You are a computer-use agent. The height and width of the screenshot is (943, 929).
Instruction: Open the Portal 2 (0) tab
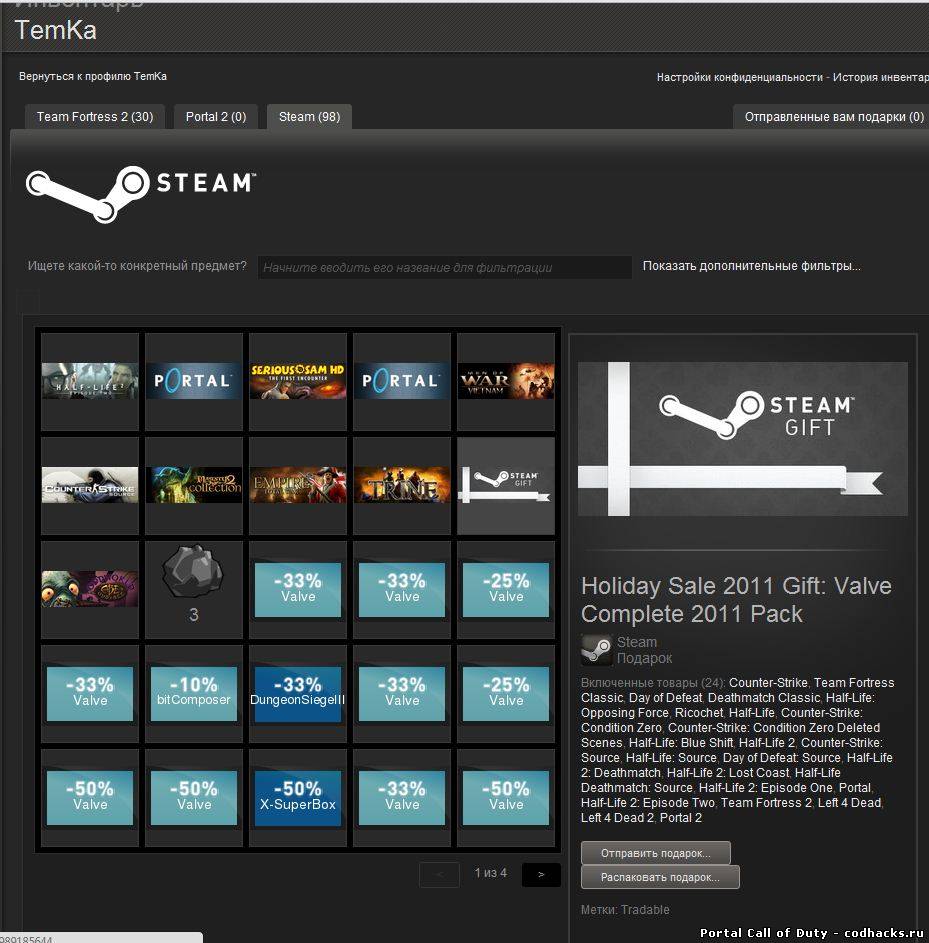point(216,117)
